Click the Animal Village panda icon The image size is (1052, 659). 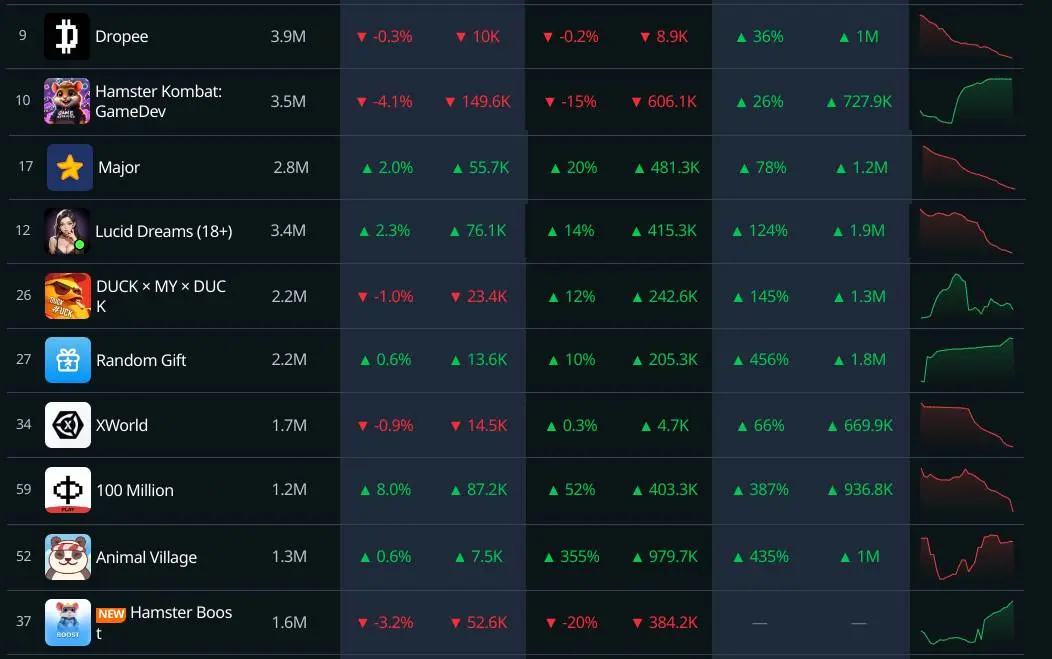(68, 557)
